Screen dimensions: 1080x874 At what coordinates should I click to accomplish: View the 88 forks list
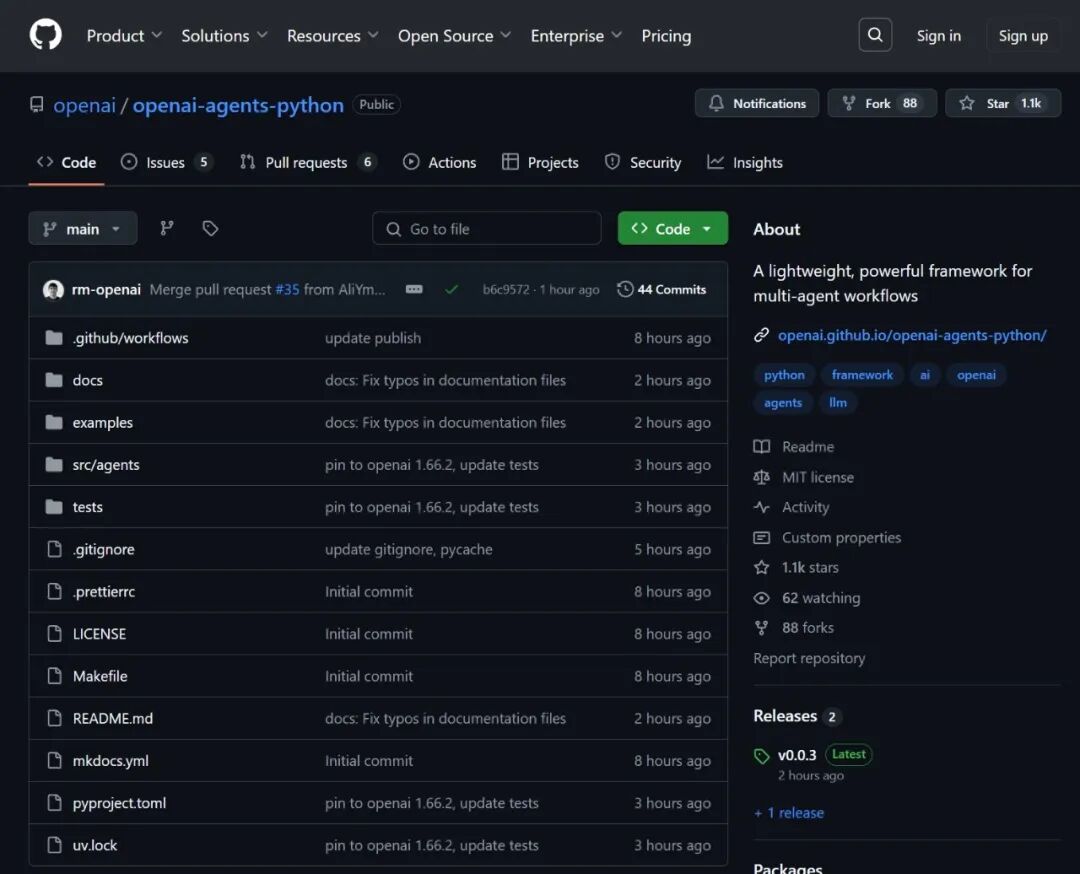click(x=807, y=627)
